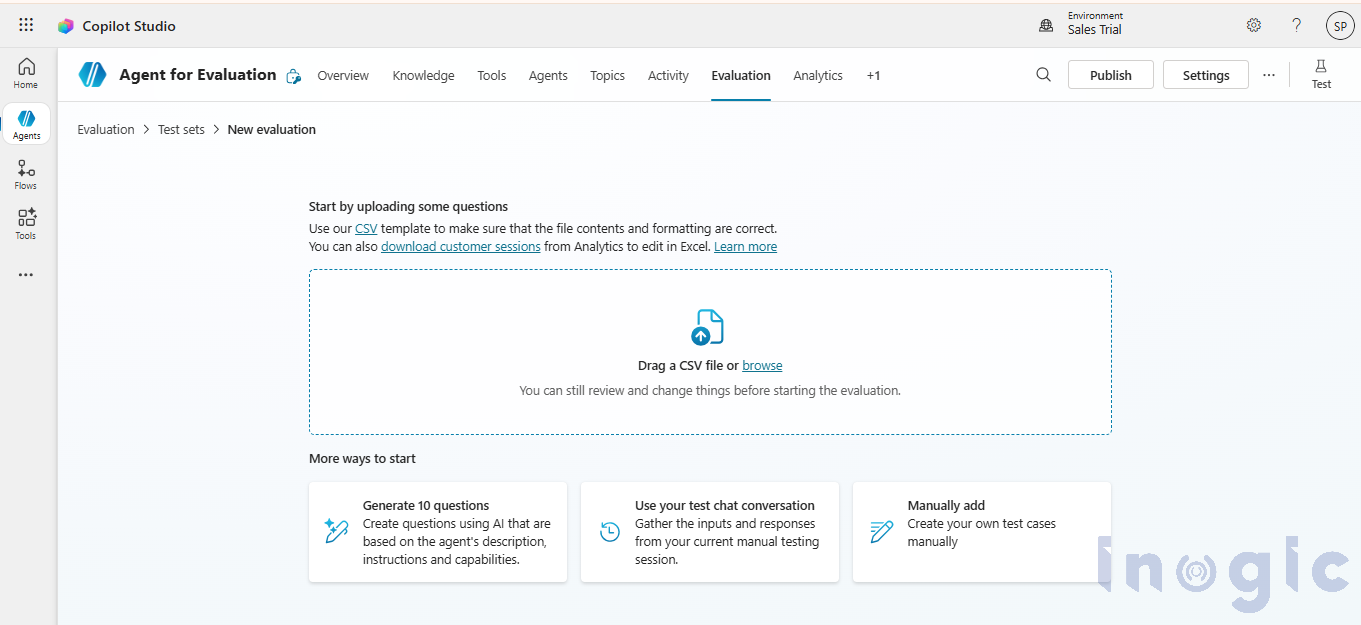
Task: Expand the ellipsis at sidebar bottom
Action: click(25, 274)
